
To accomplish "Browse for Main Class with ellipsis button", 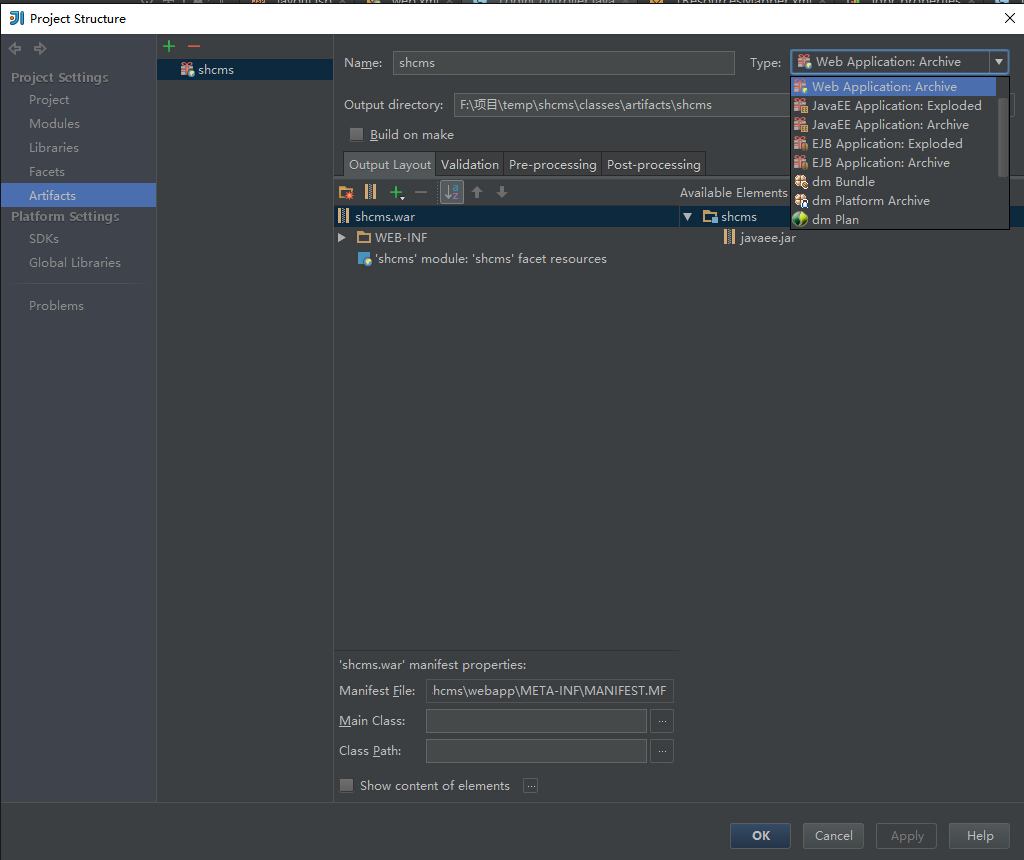I will pyautogui.click(x=662, y=721).
